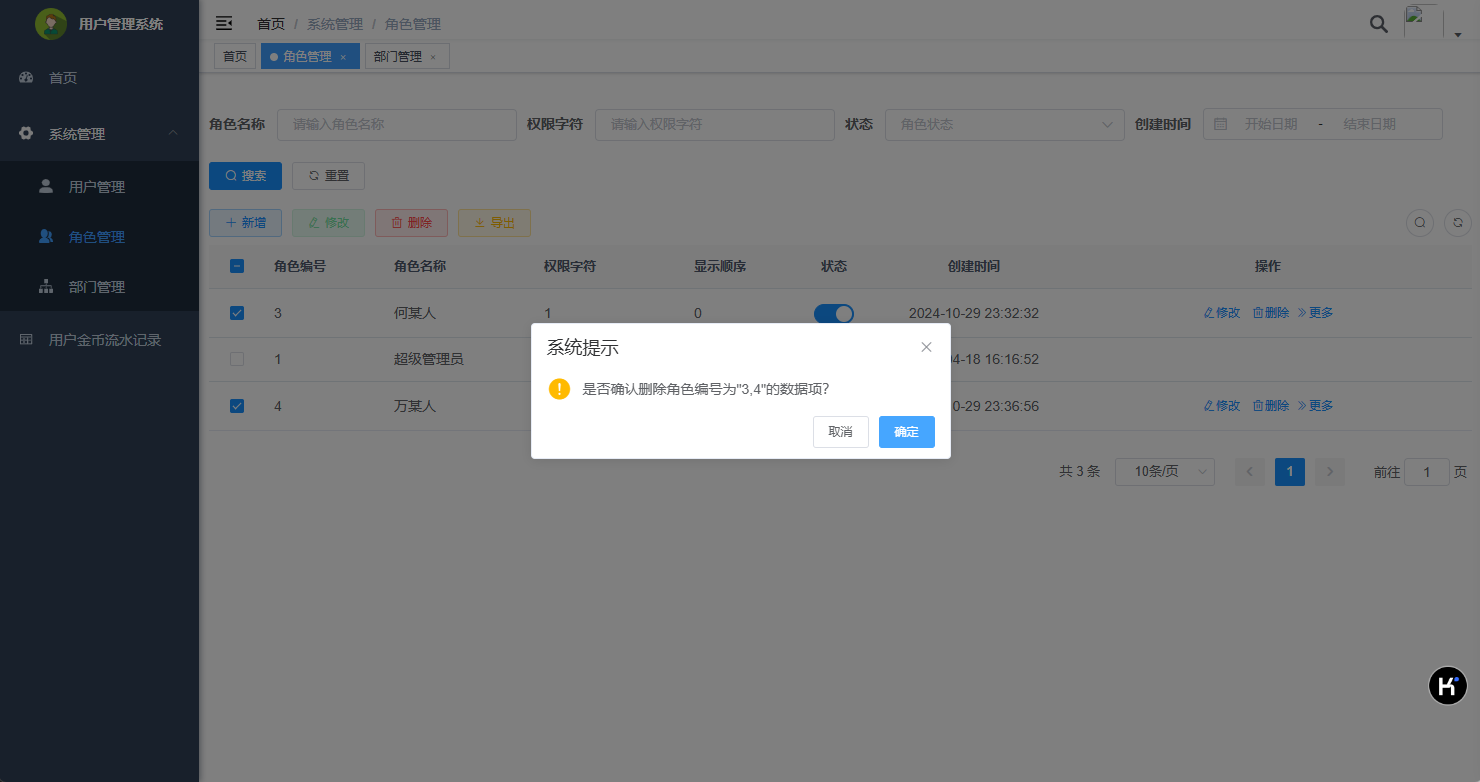Toggle the select-all checkbox in table header
The image size is (1480, 782).
pyautogui.click(x=237, y=266)
